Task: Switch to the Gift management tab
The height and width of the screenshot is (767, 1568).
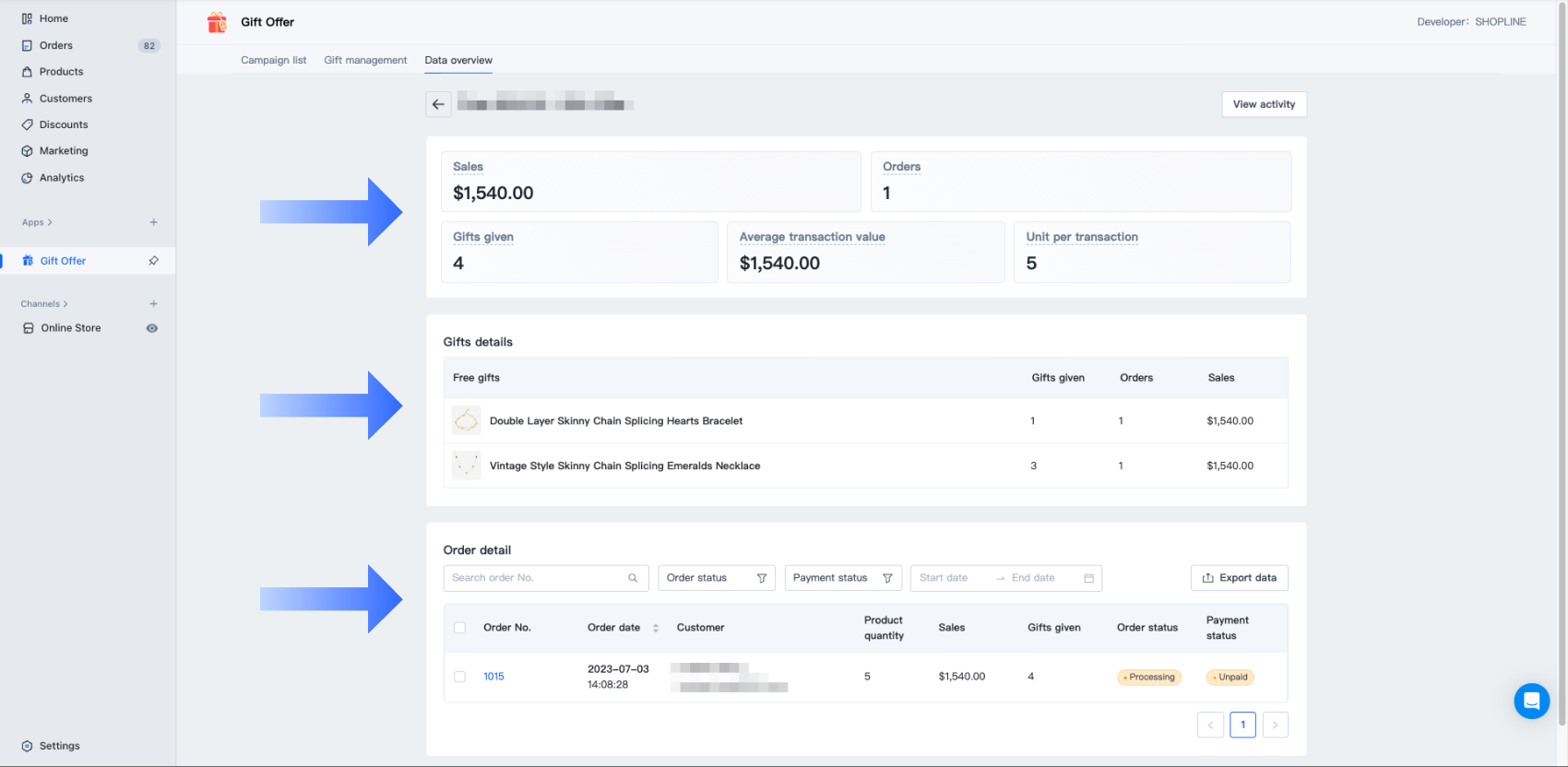Action: point(365,60)
